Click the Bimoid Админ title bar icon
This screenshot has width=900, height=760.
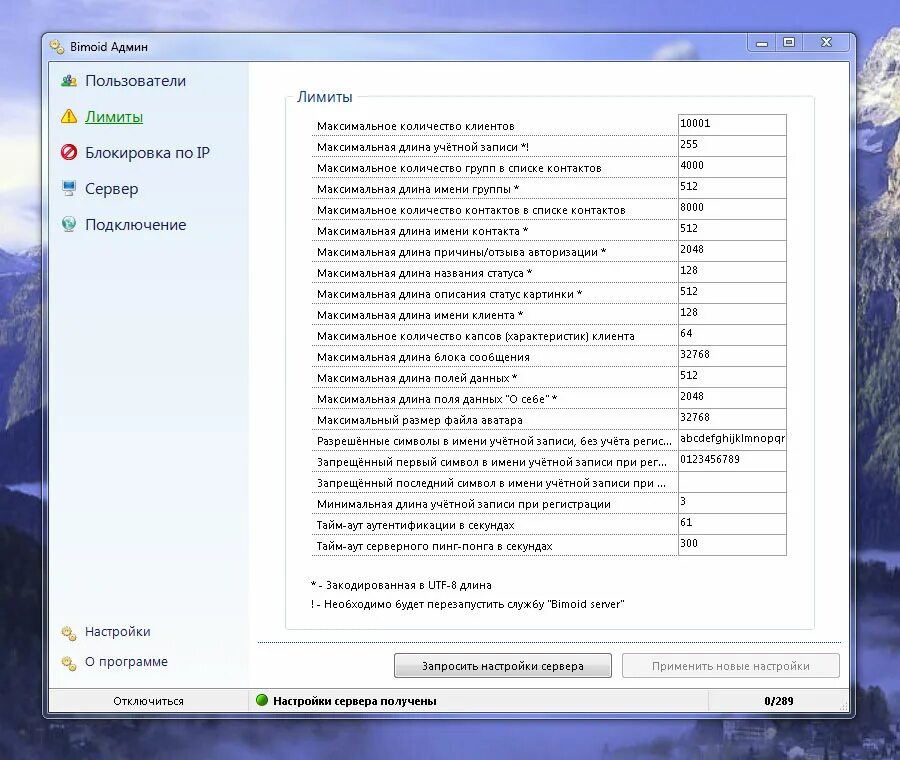point(57,46)
